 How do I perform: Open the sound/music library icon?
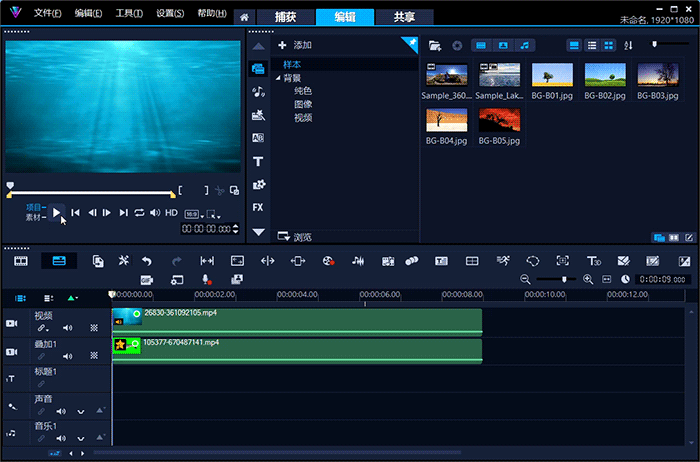[258, 91]
